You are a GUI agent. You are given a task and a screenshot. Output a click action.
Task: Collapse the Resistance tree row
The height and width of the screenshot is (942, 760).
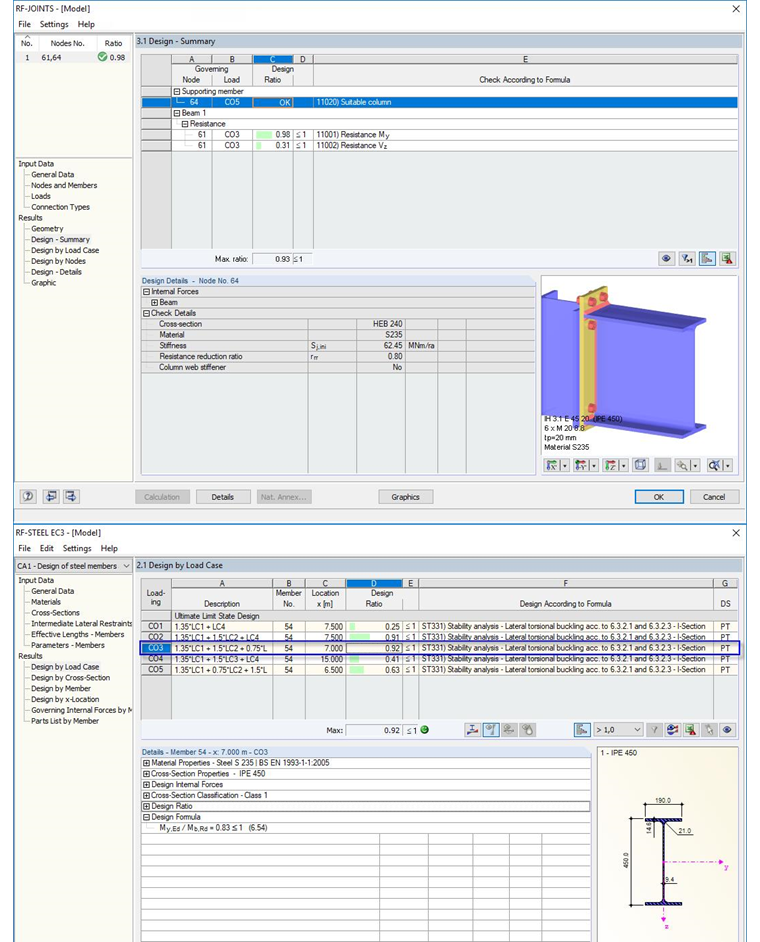[x=185, y=124]
